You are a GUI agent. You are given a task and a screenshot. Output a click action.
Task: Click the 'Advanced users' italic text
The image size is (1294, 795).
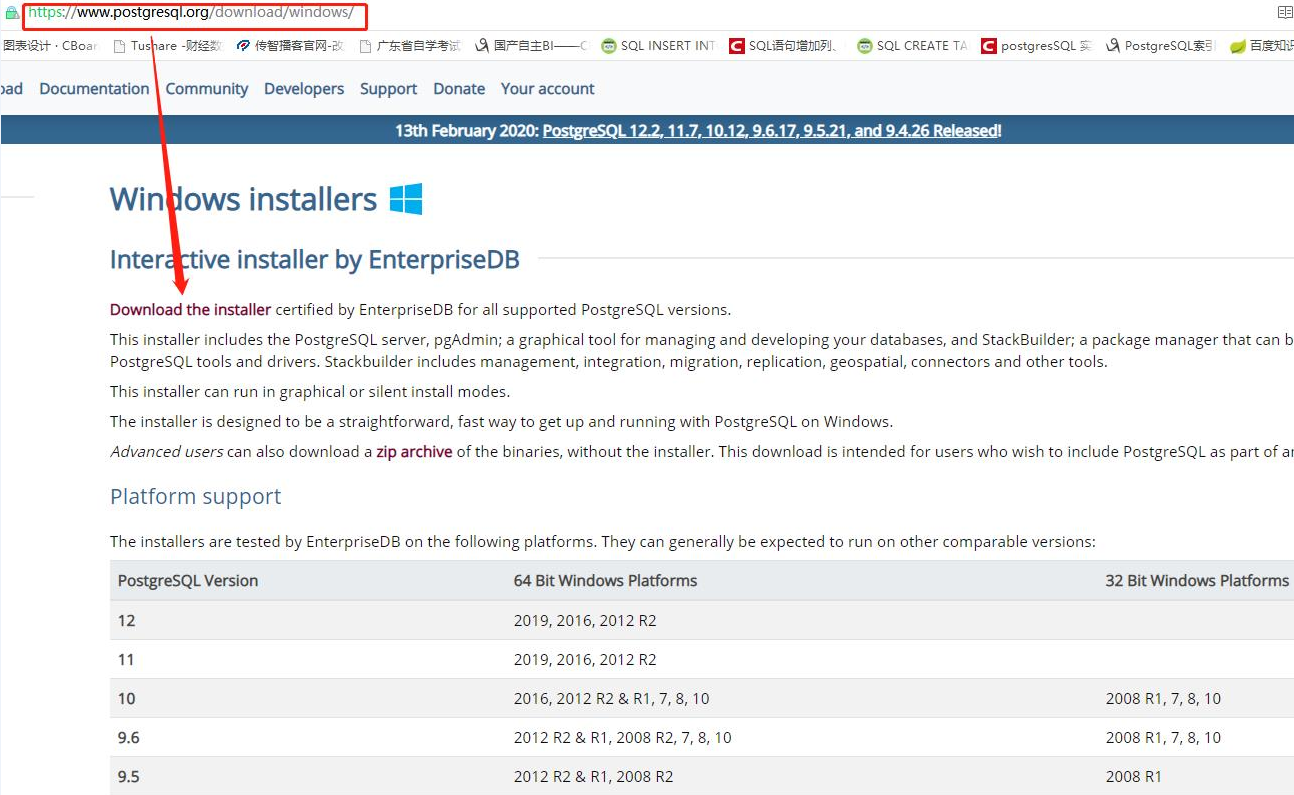tap(167, 451)
